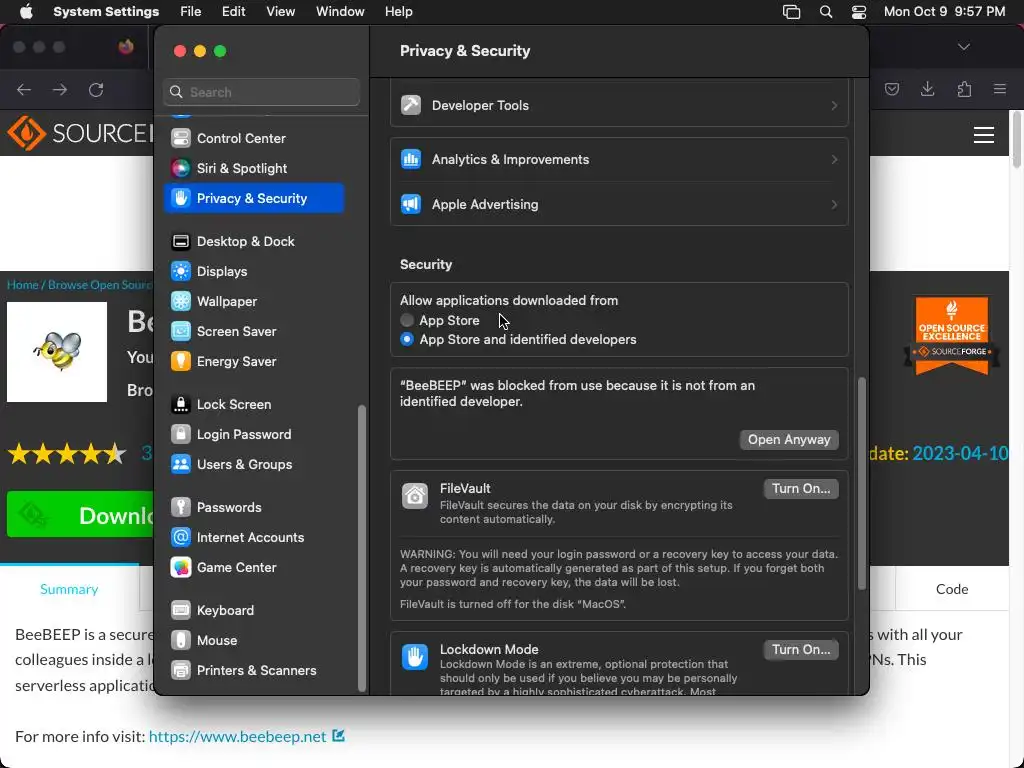Viewport: 1024px width, 768px height.
Task: Click Turn On for Lockdown Mode
Action: coord(801,649)
